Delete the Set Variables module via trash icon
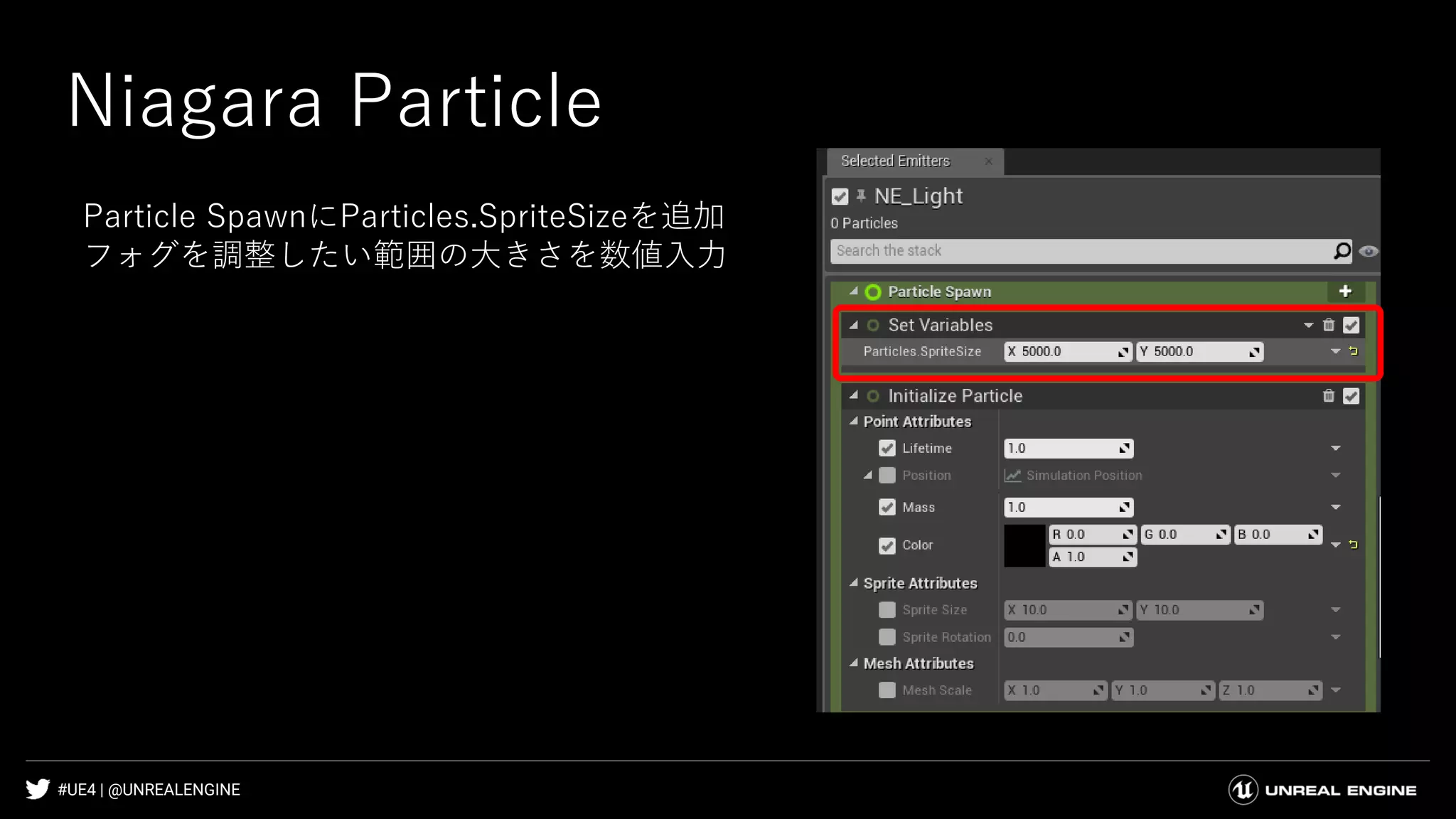 pos(1328,325)
